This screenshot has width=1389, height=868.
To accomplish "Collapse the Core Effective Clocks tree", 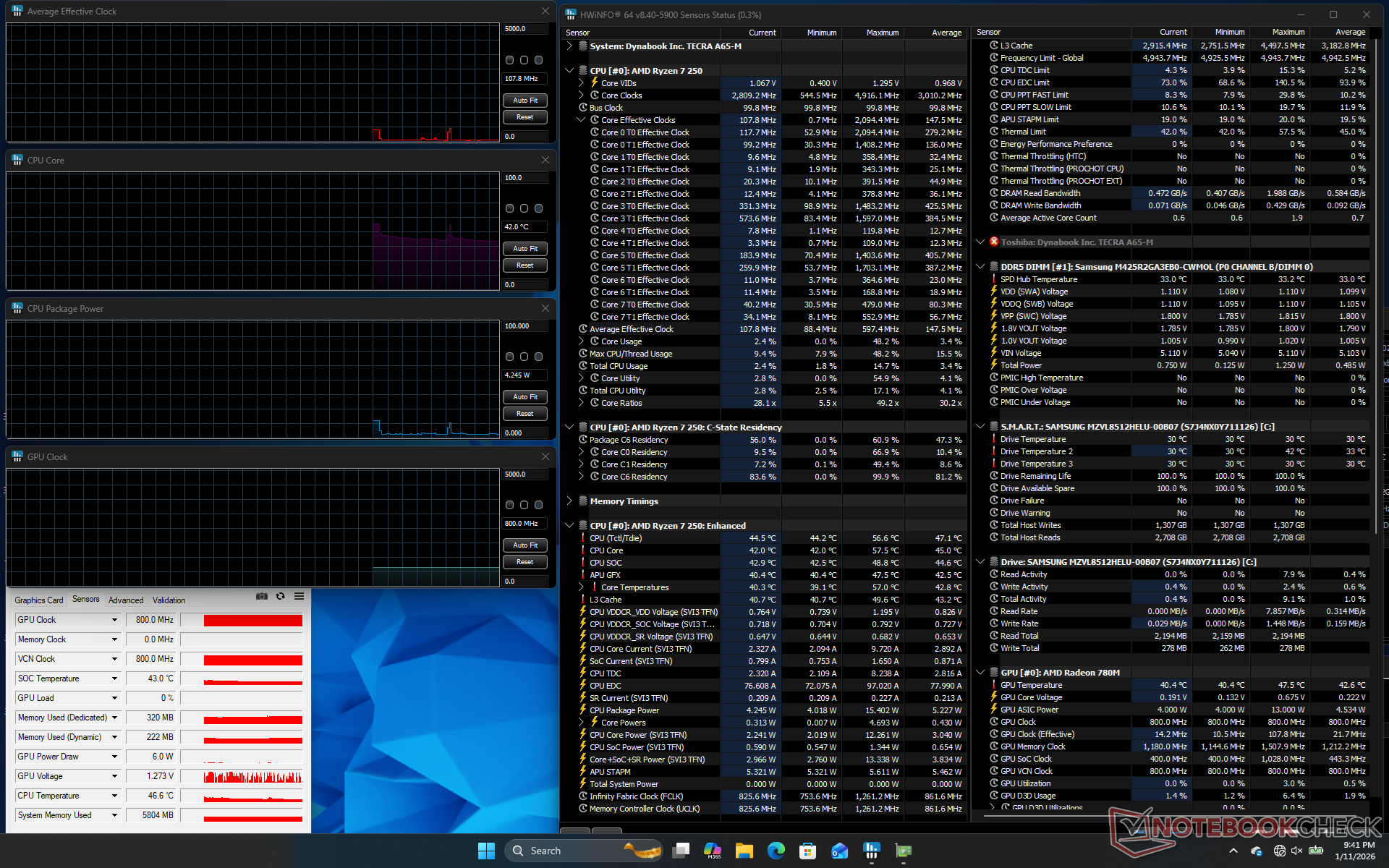I will (x=581, y=120).
